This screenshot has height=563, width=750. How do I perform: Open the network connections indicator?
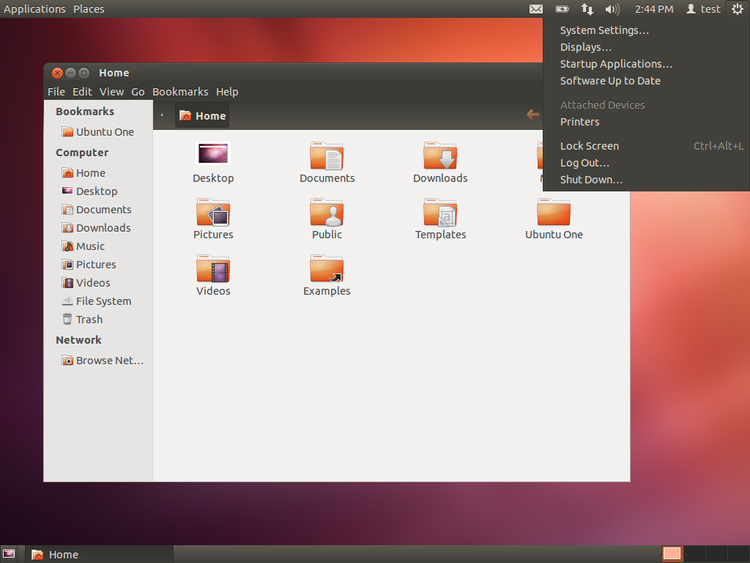pyautogui.click(x=587, y=9)
